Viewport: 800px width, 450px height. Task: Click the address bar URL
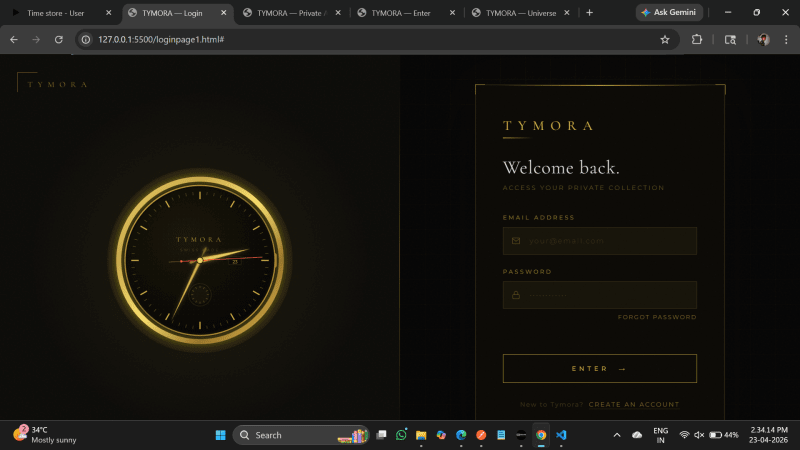[x=161, y=39]
